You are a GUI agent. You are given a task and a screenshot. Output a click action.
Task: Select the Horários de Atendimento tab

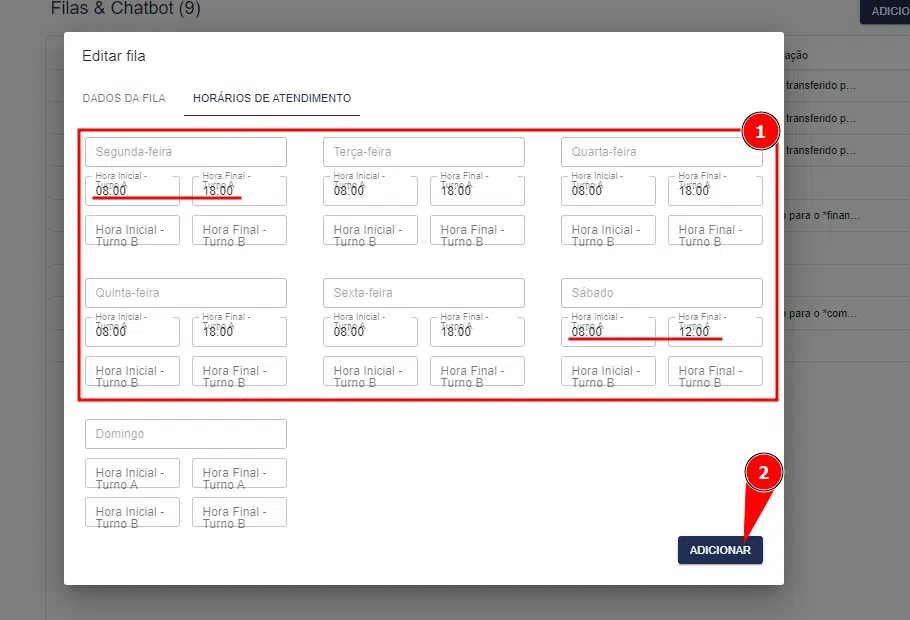coord(272,98)
